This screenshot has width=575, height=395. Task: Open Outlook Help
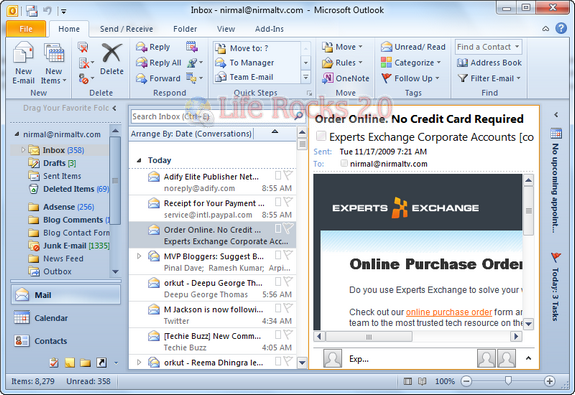pyautogui.click(x=561, y=28)
